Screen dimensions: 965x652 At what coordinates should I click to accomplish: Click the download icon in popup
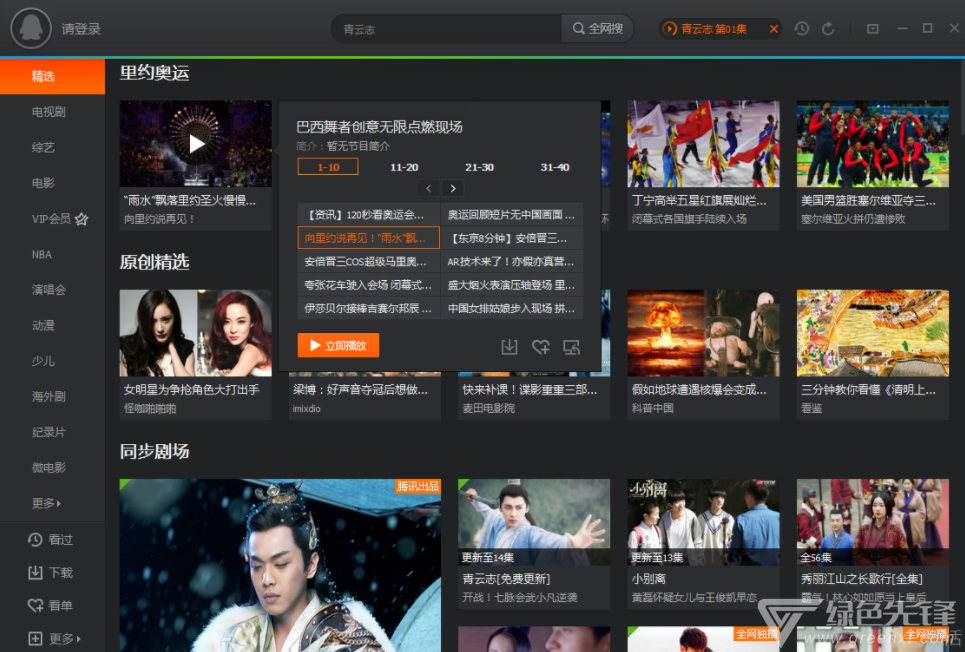pos(509,347)
